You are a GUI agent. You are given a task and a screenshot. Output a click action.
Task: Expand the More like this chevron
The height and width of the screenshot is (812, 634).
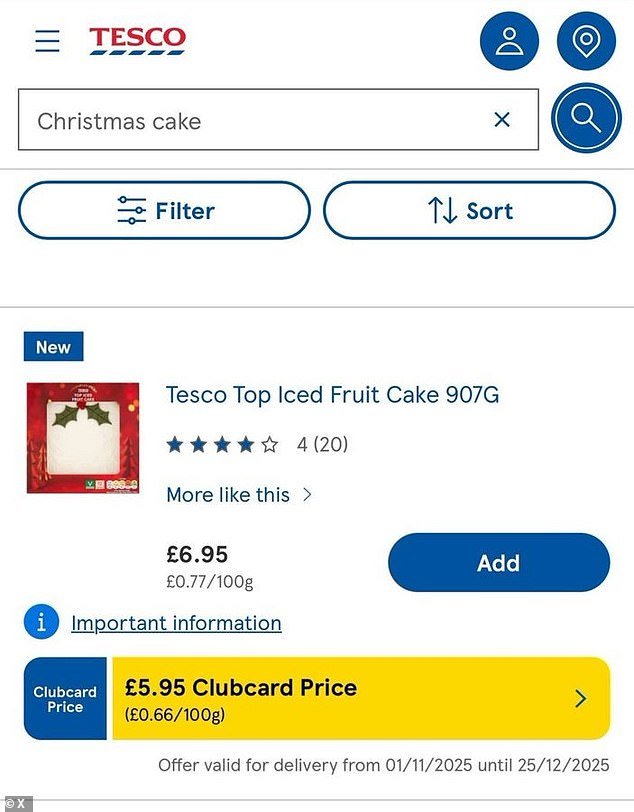307,495
